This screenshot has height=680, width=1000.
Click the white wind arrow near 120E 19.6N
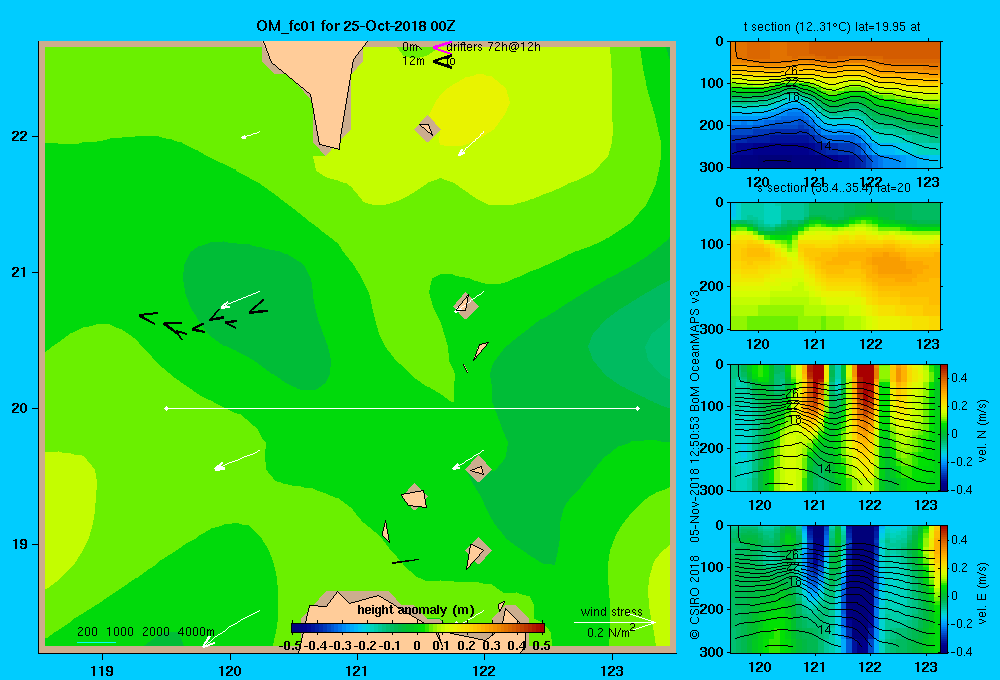click(x=237, y=460)
